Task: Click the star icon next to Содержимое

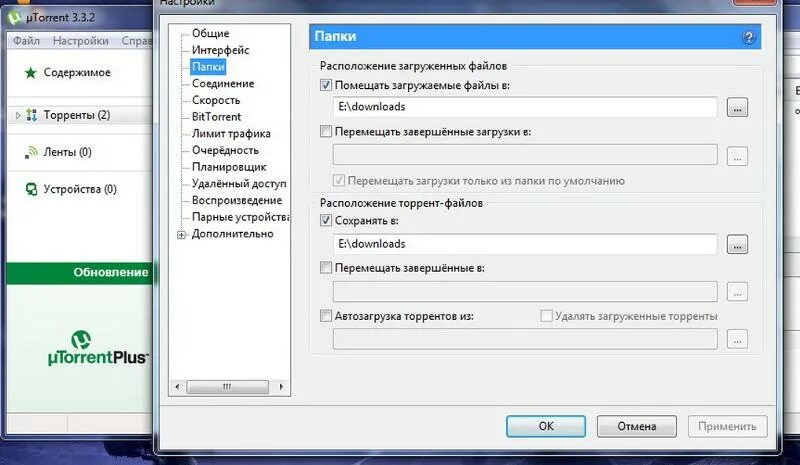Action: 31,72
